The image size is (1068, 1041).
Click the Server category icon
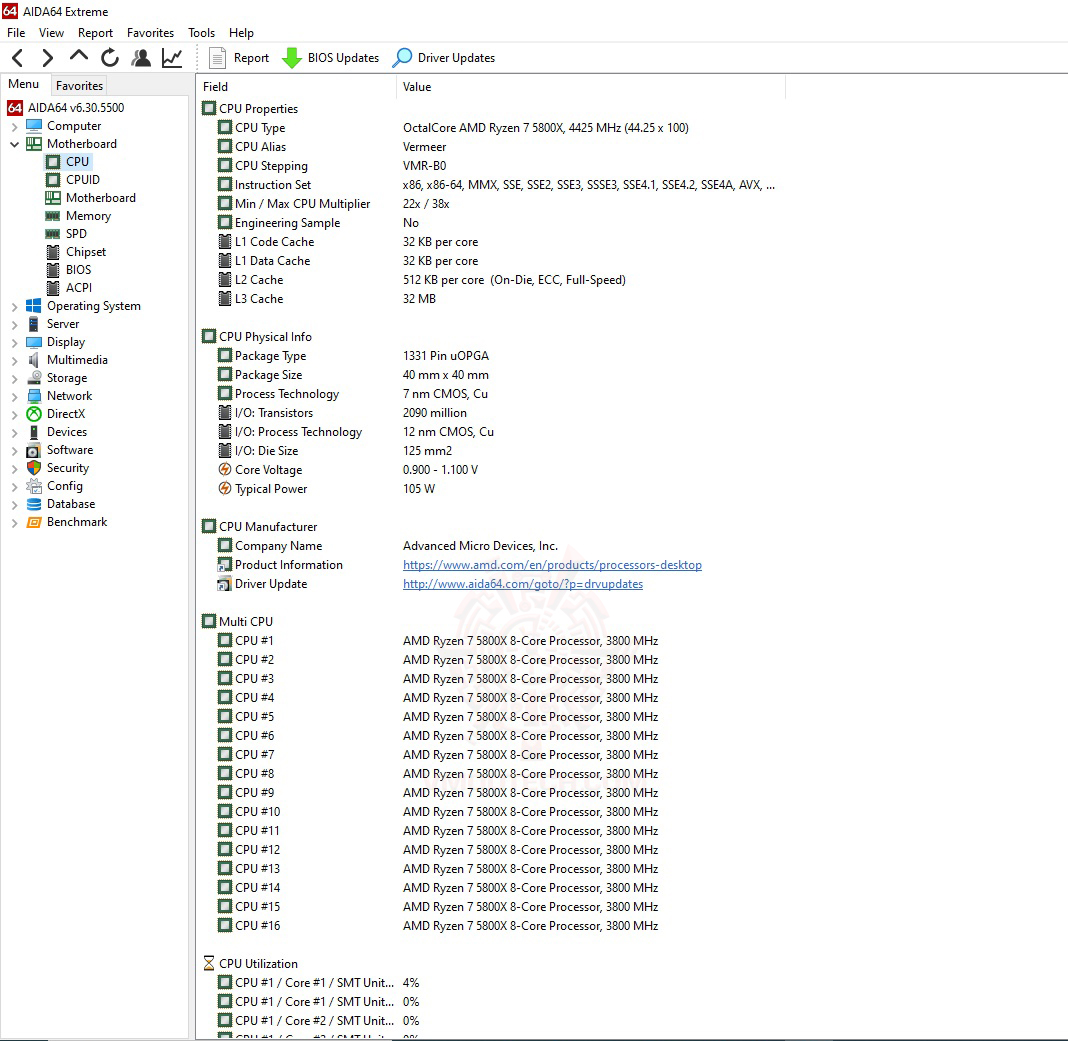coord(33,324)
